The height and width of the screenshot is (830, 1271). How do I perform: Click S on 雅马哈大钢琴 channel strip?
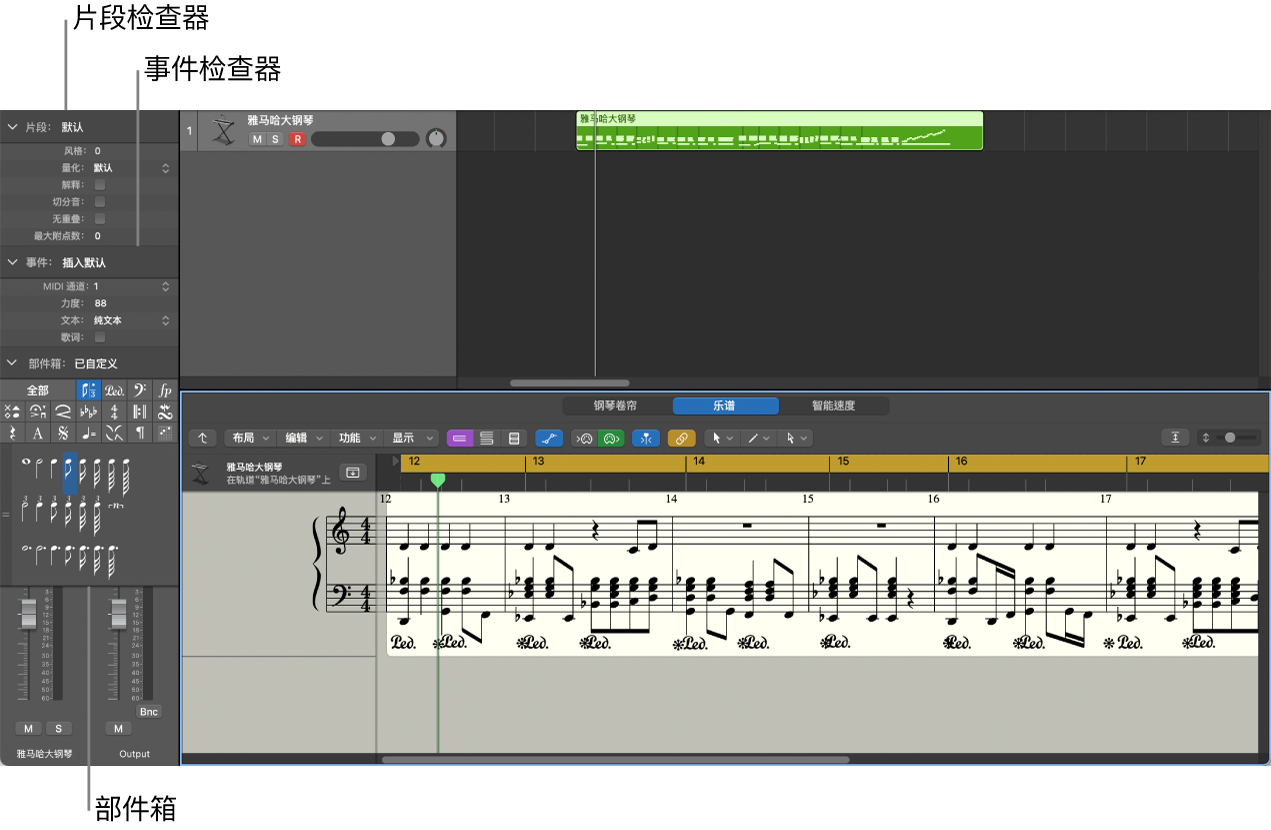[x=58, y=728]
